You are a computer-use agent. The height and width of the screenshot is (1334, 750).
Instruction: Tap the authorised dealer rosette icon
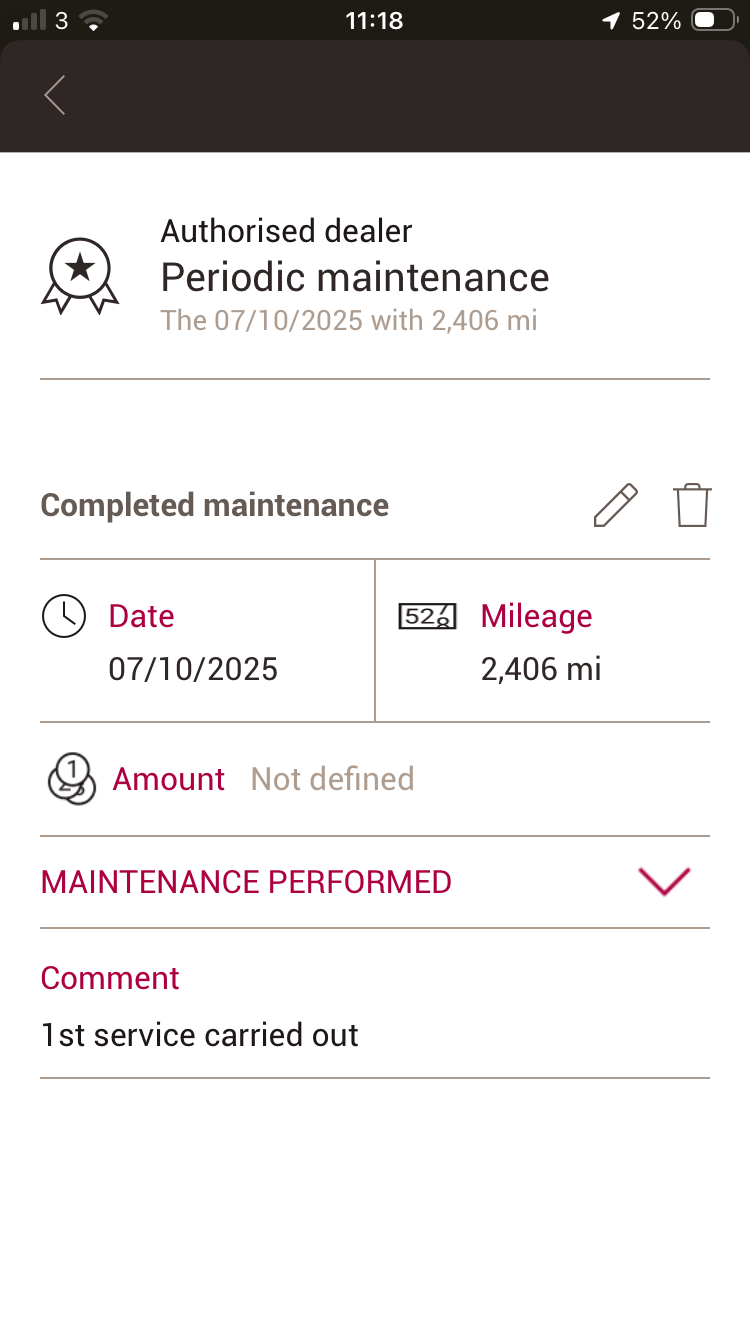(x=80, y=275)
